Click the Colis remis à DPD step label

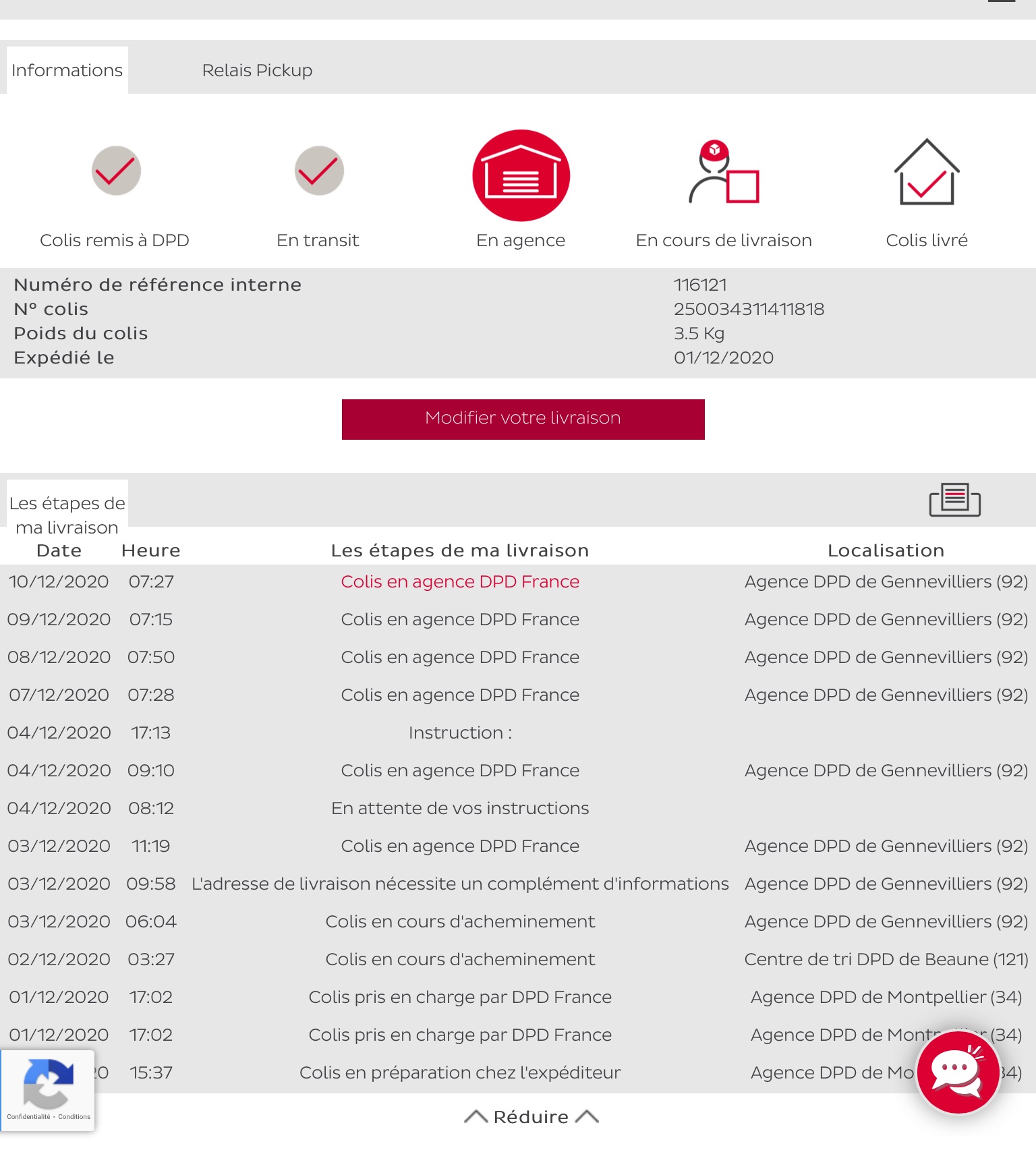pos(115,240)
